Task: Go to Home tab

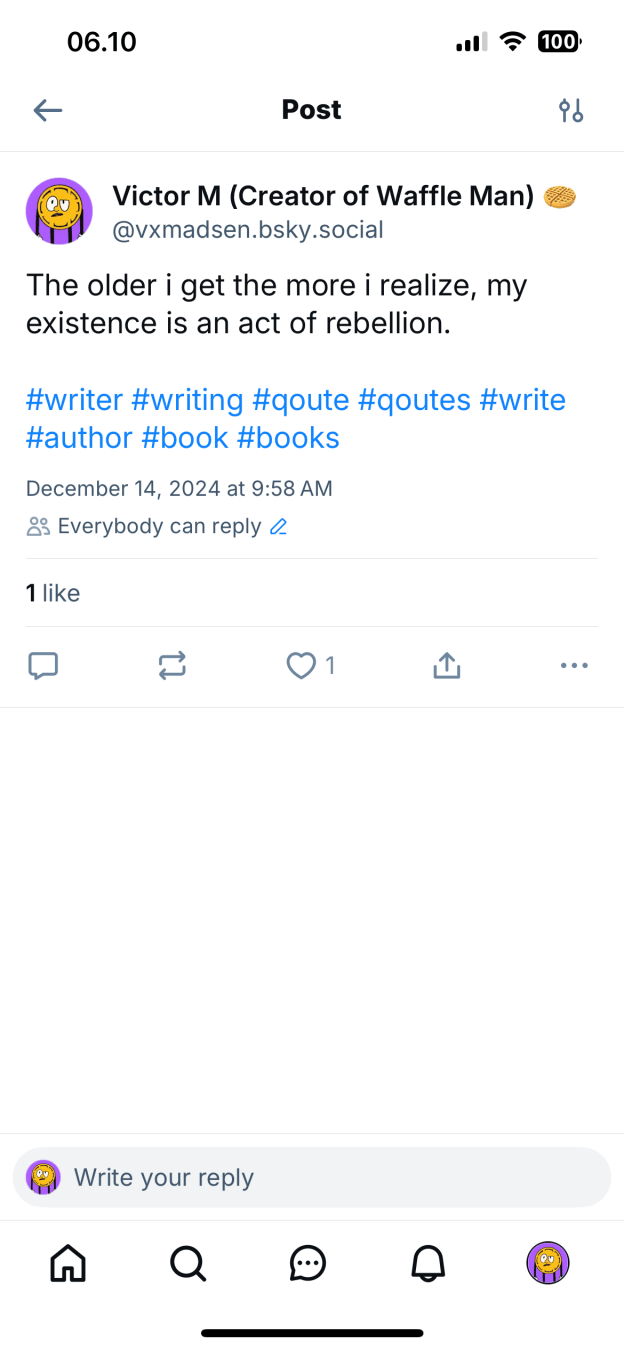Action: (68, 1264)
